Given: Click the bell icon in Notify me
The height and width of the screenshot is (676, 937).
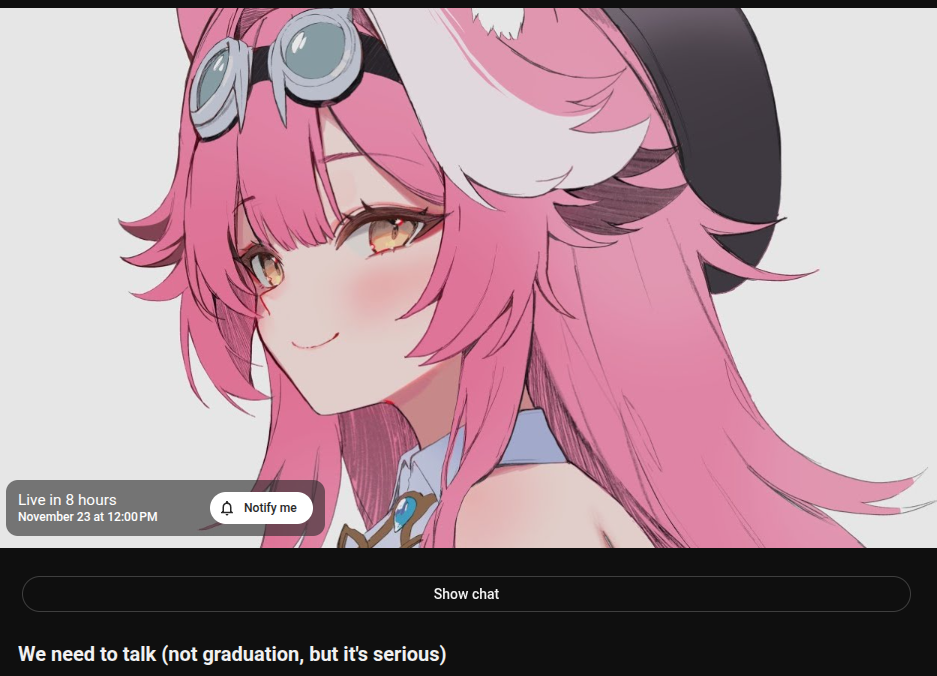Looking at the screenshot, I should (x=227, y=508).
